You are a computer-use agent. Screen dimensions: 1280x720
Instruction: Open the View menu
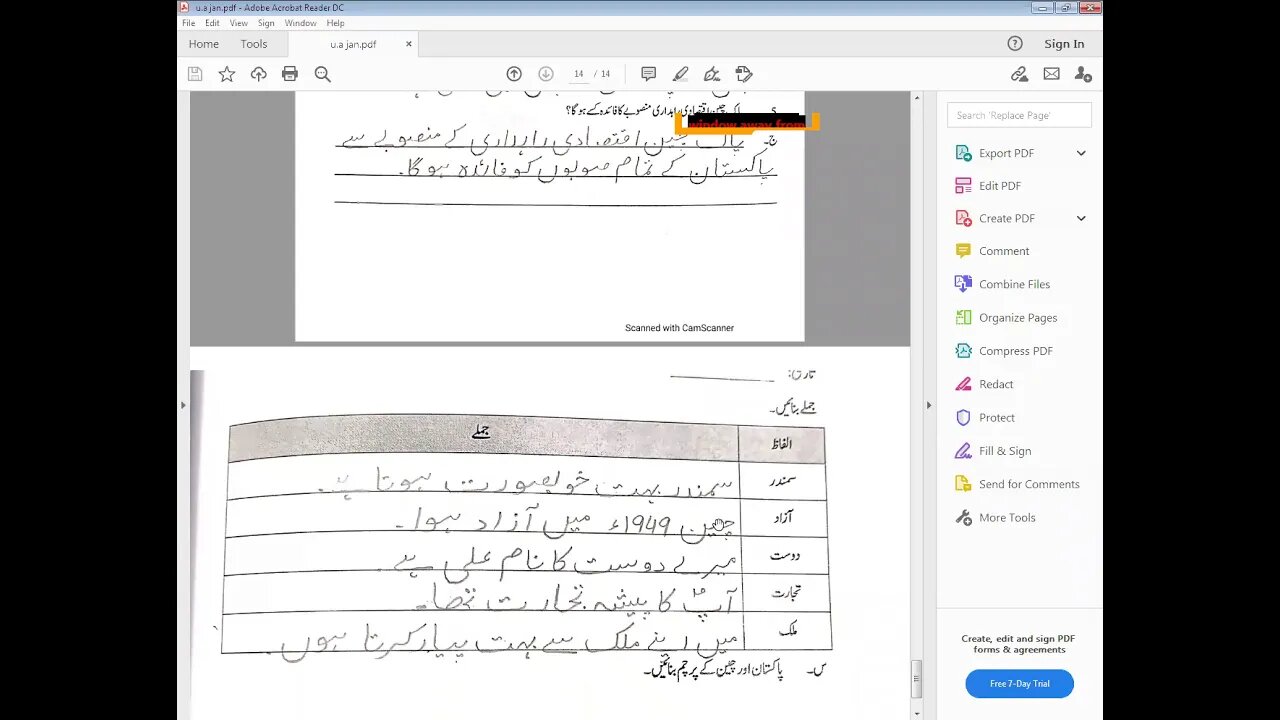click(x=239, y=23)
